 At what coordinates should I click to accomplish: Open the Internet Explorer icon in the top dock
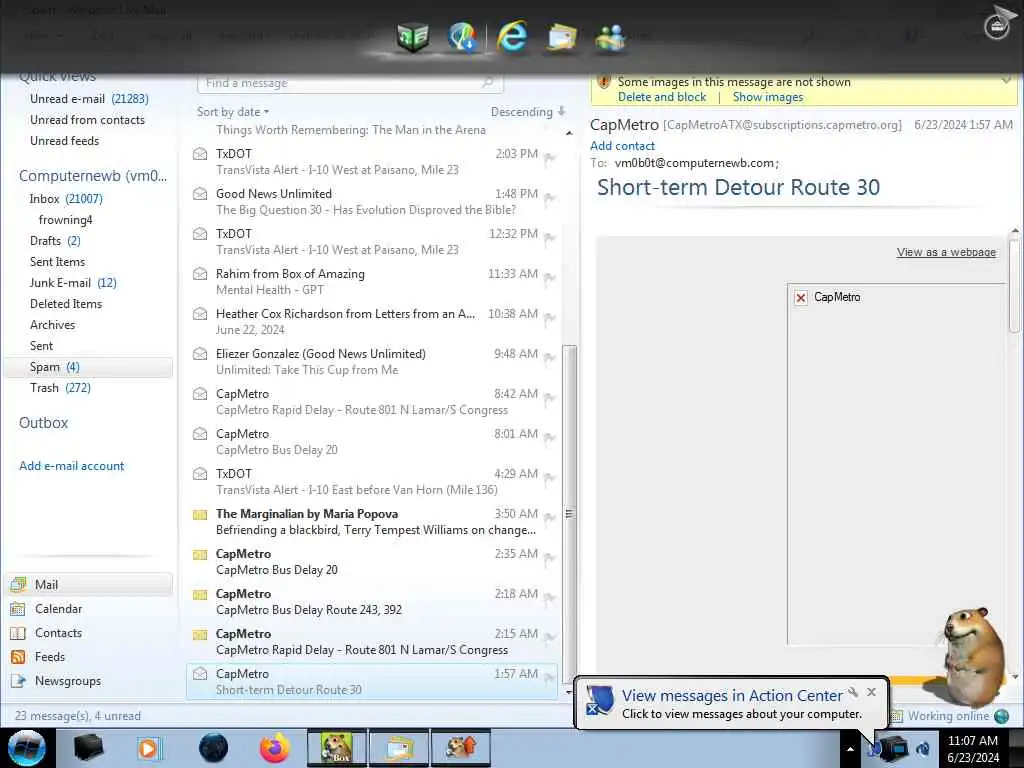[x=512, y=36]
